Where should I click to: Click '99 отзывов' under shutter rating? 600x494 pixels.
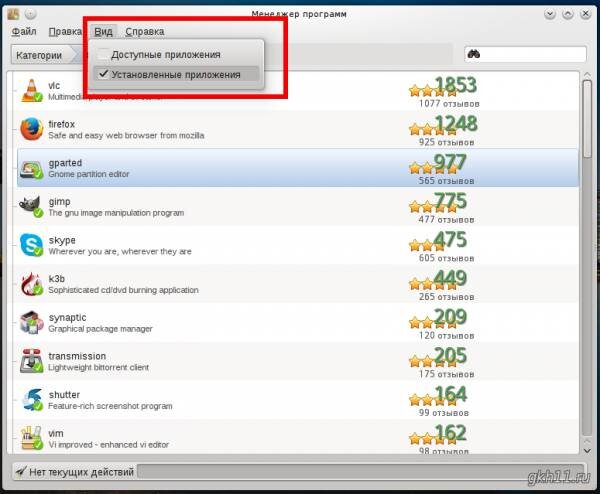click(443, 413)
